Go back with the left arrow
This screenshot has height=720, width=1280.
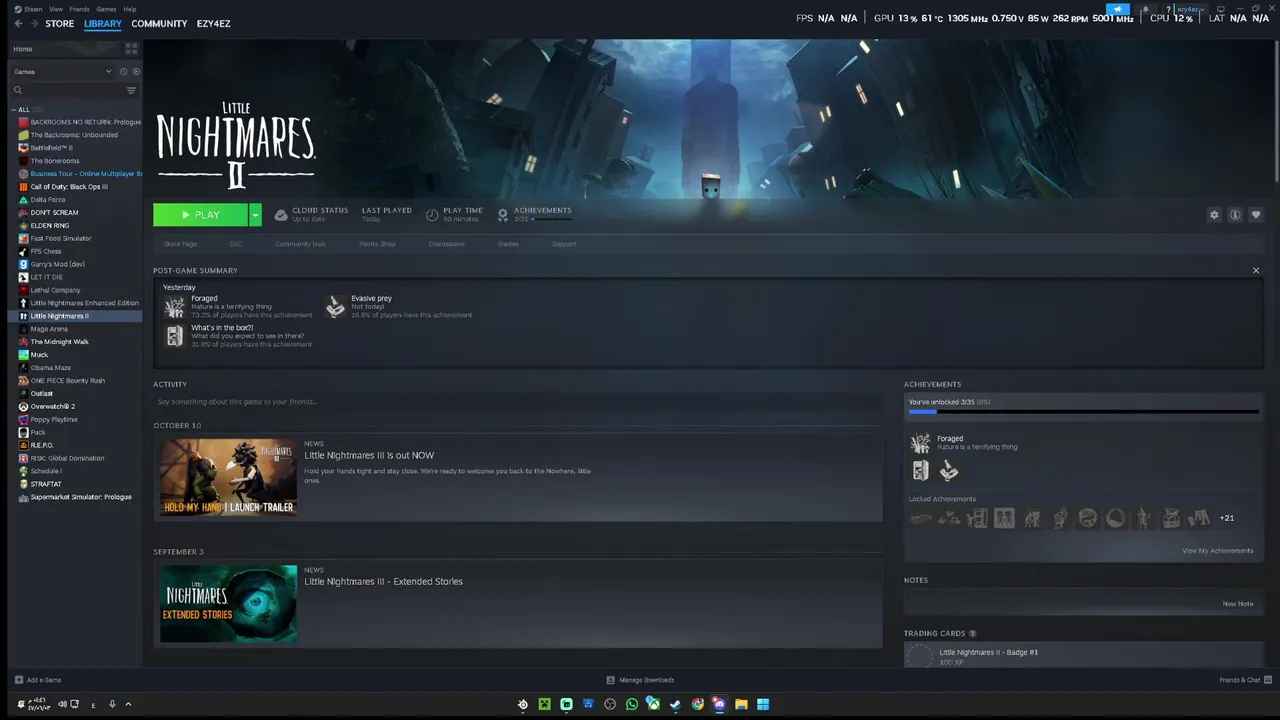point(18,23)
